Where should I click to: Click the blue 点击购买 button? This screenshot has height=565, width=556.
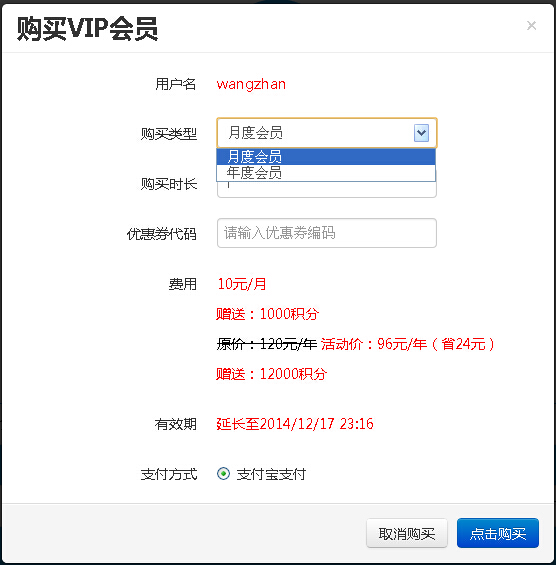498,533
